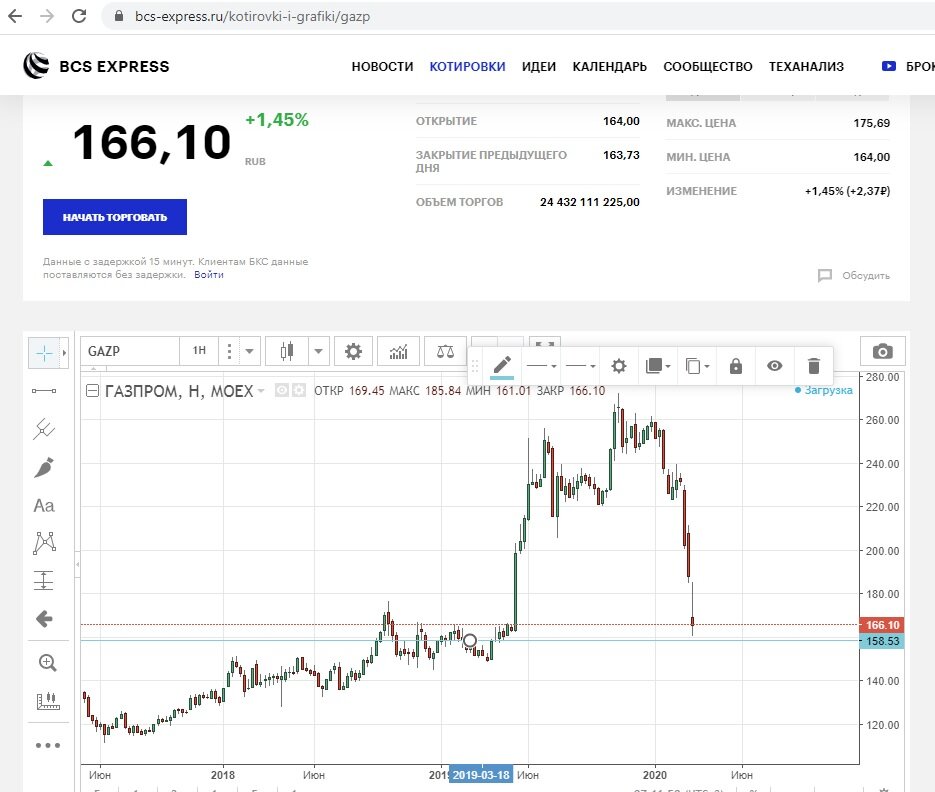Toggle drawing visibility with eye icon
935x792 pixels.
(775, 366)
